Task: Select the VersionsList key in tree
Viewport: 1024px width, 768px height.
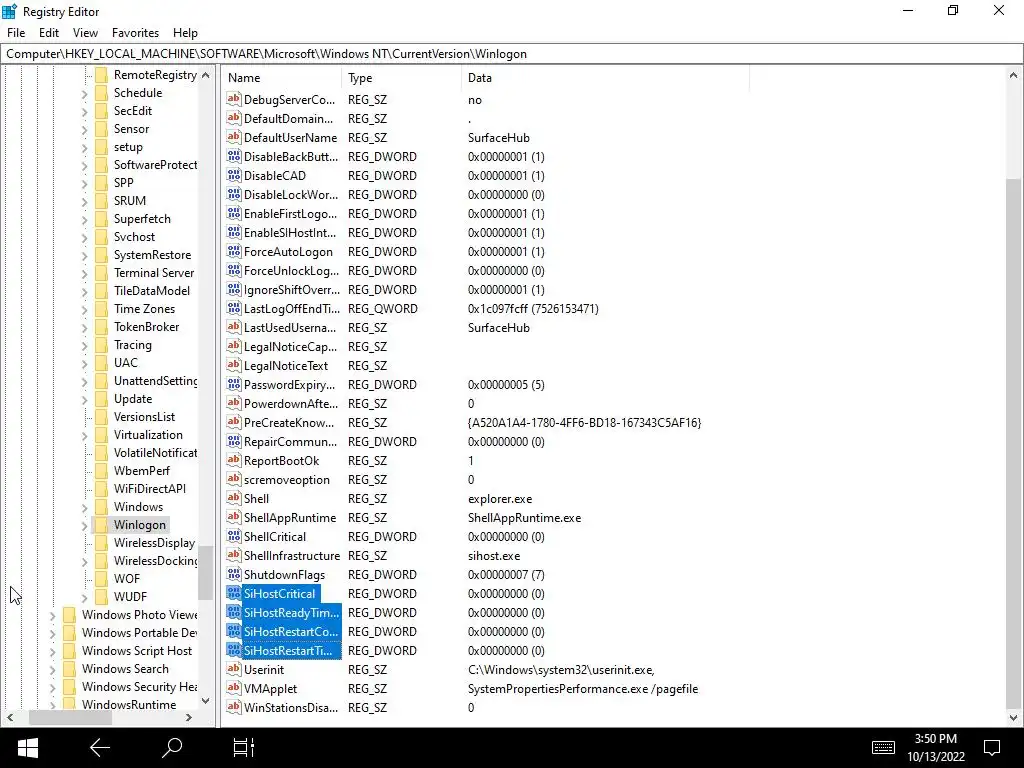Action: [144, 417]
